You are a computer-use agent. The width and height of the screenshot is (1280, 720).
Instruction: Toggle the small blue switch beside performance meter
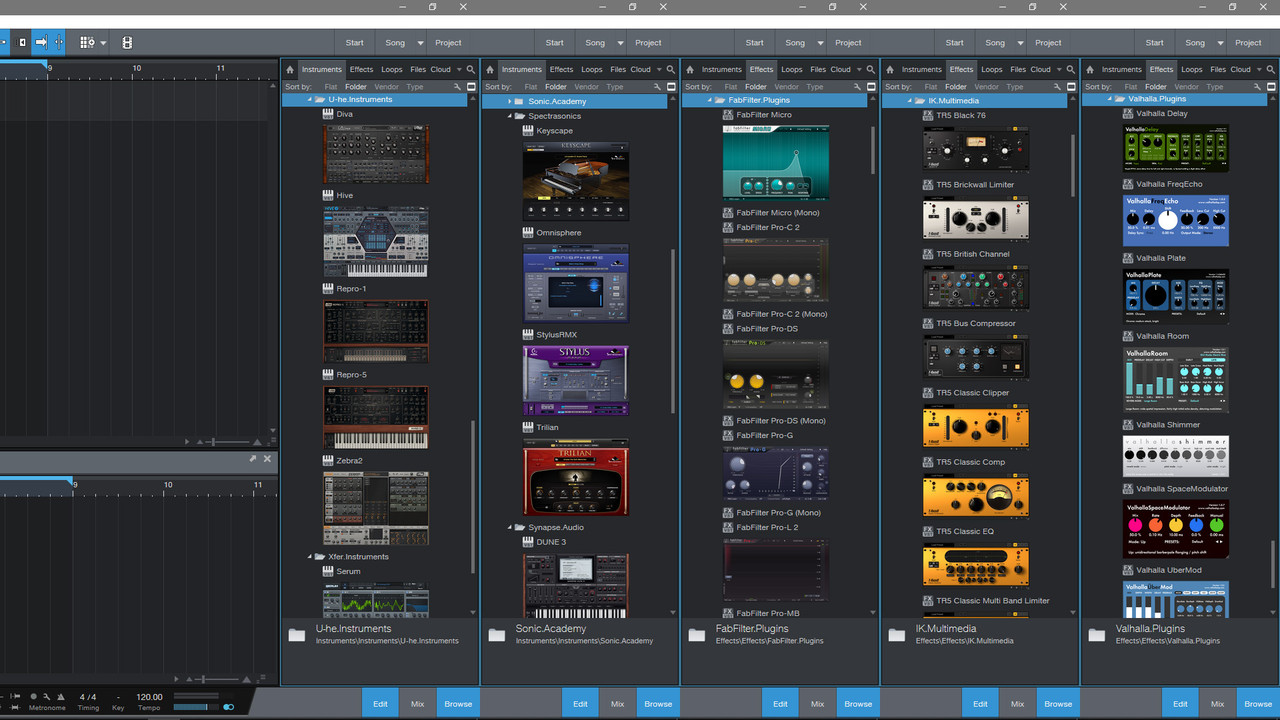click(229, 707)
